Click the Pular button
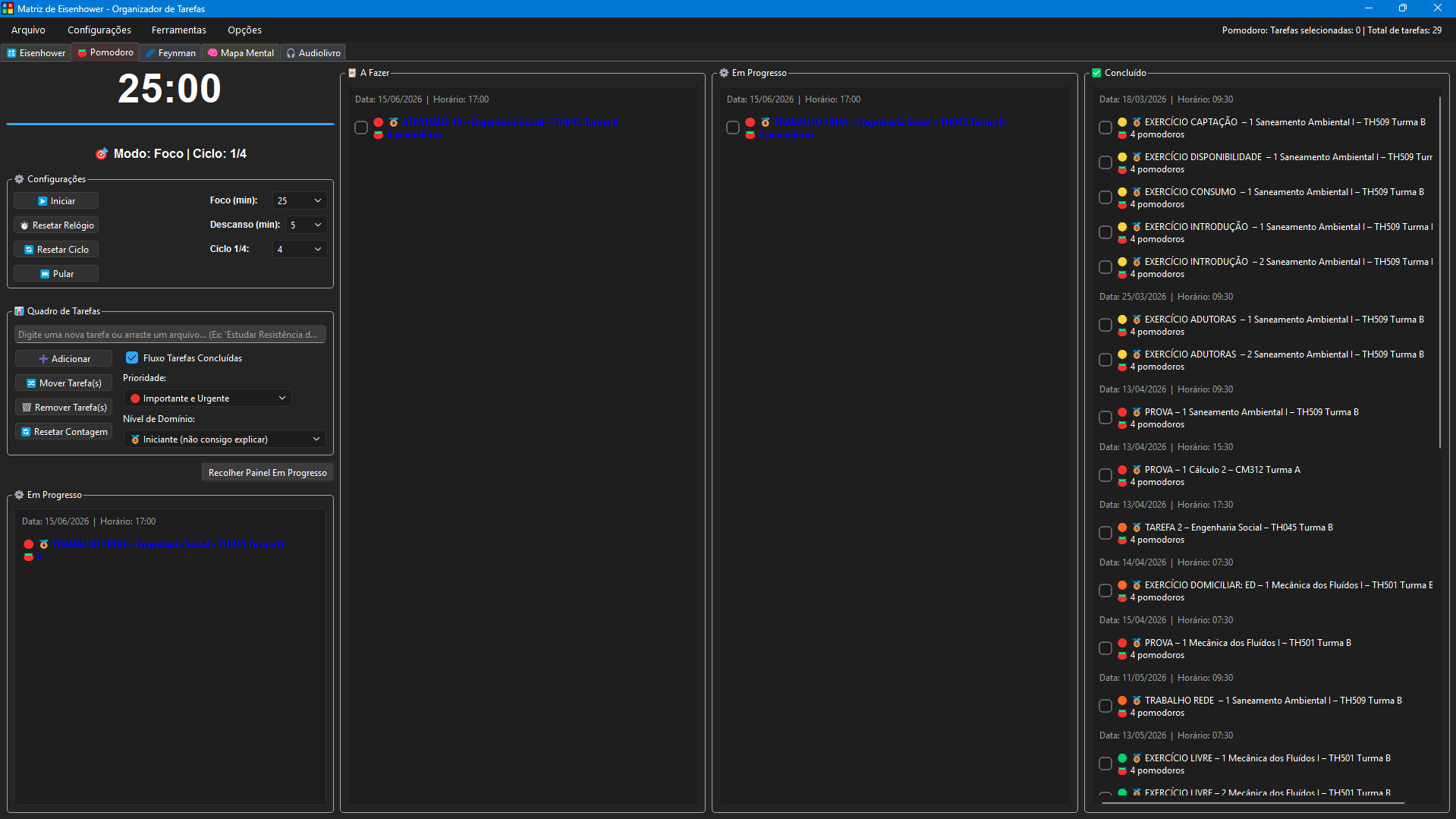 (56, 273)
